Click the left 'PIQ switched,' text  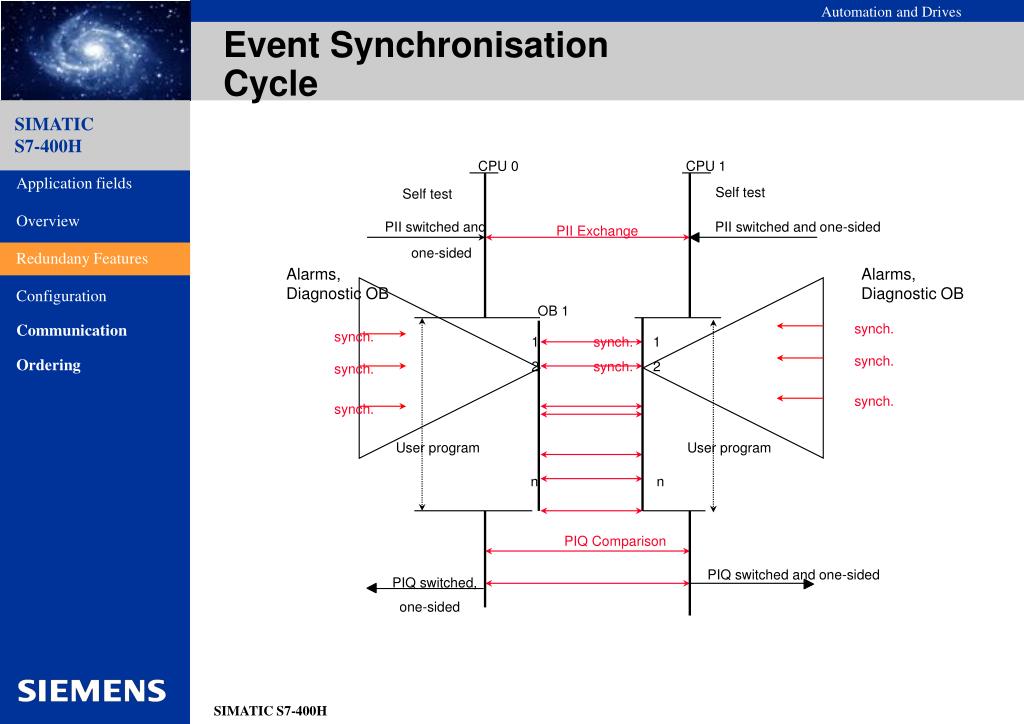(x=434, y=582)
